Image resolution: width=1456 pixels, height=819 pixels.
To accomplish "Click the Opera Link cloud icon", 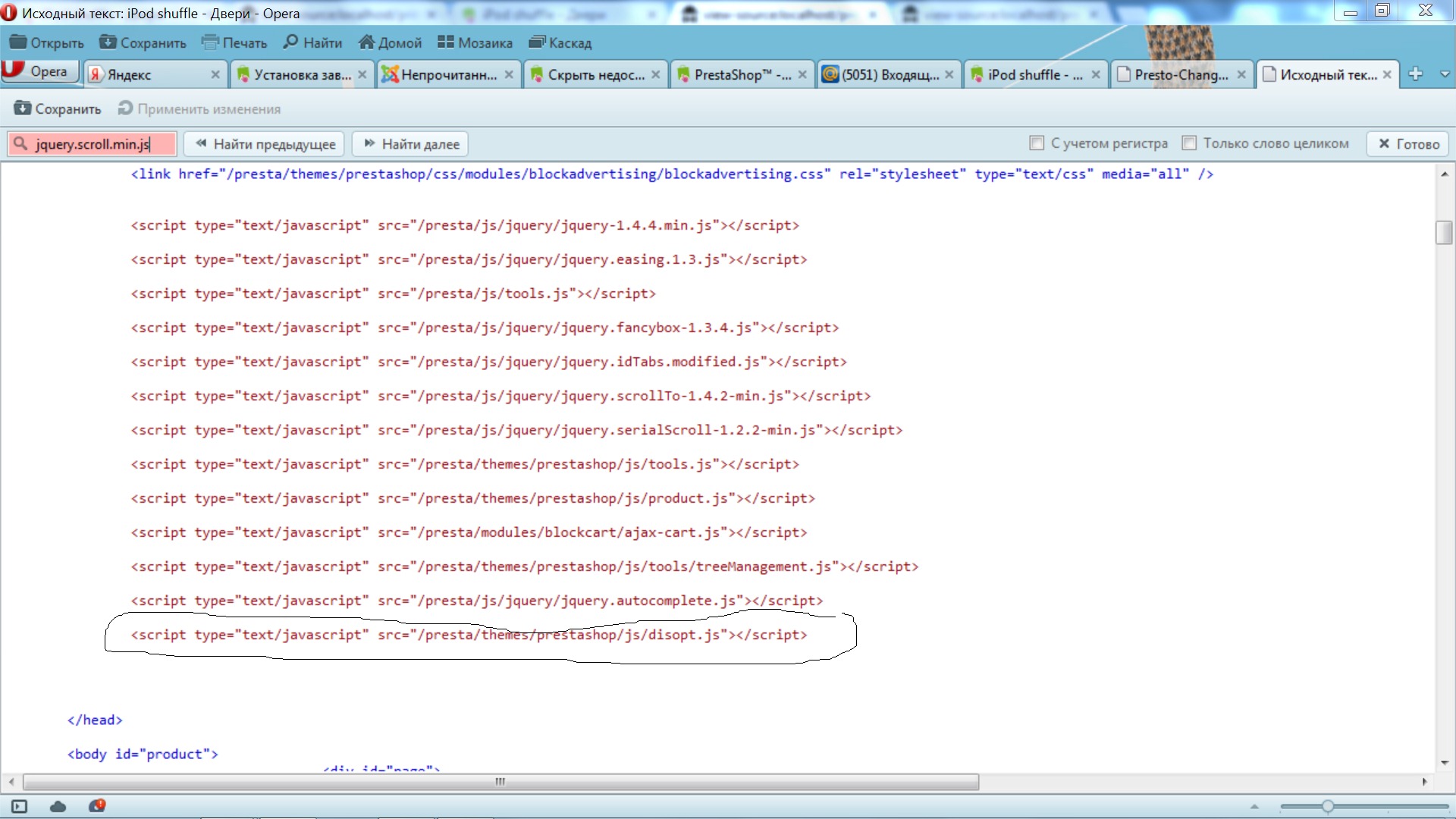I will coord(58,806).
